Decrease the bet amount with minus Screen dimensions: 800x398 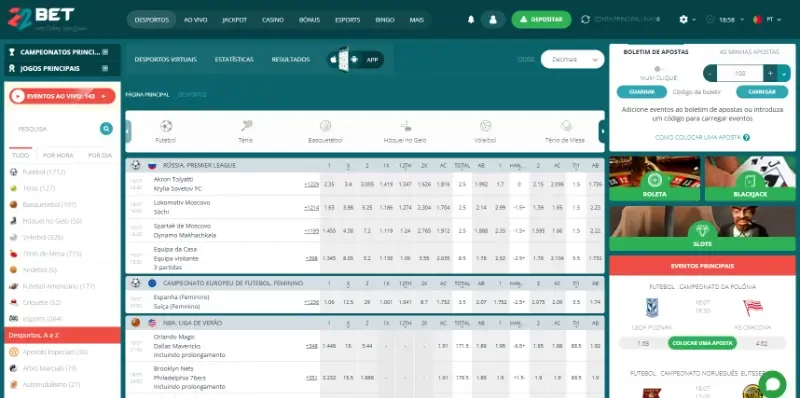pos(710,73)
